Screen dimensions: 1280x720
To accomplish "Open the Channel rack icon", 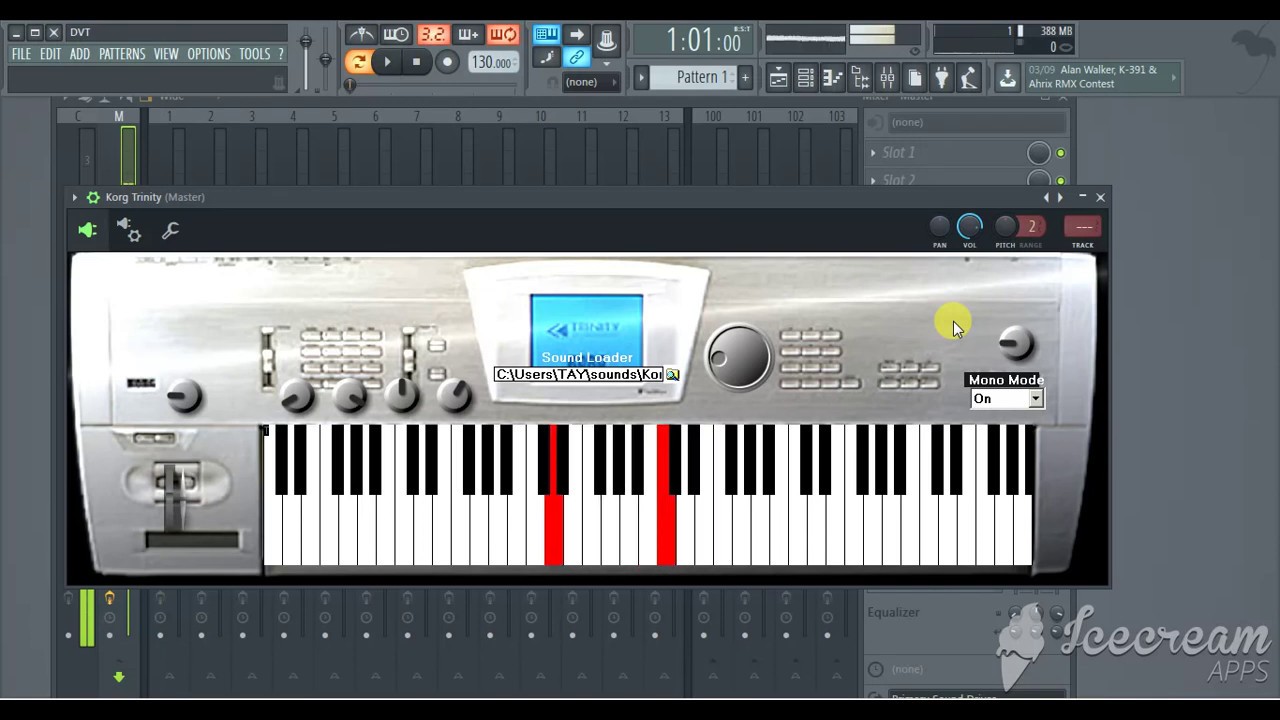I will pos(805,78).
